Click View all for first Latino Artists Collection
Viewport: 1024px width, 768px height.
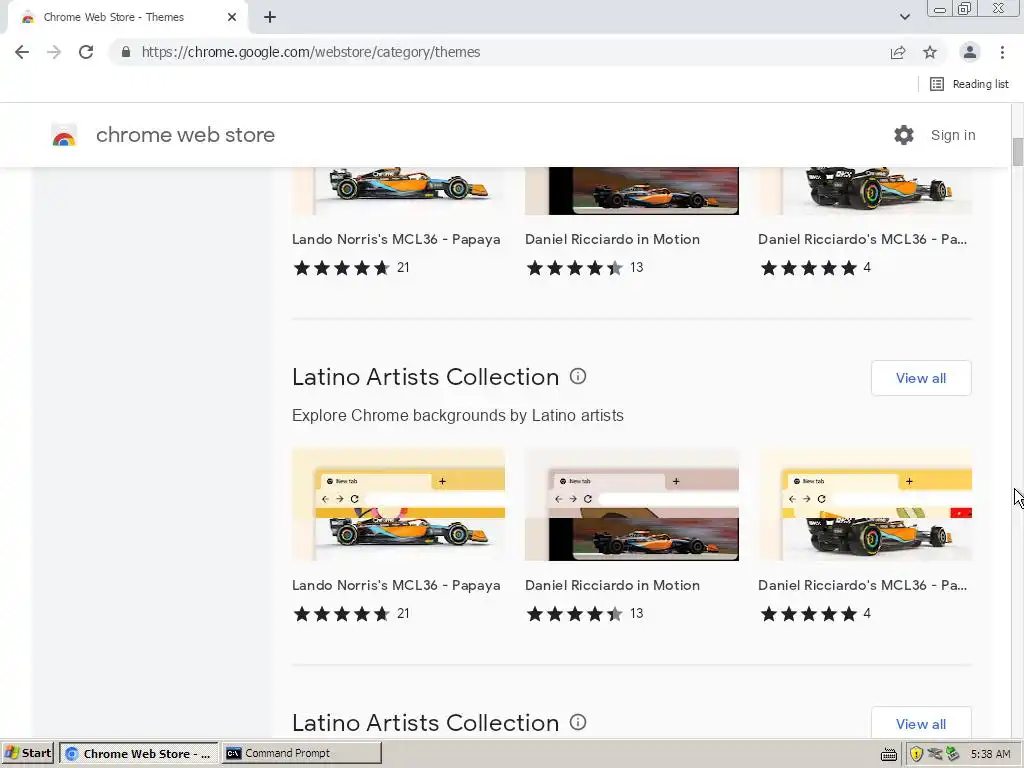pos(921,378)
